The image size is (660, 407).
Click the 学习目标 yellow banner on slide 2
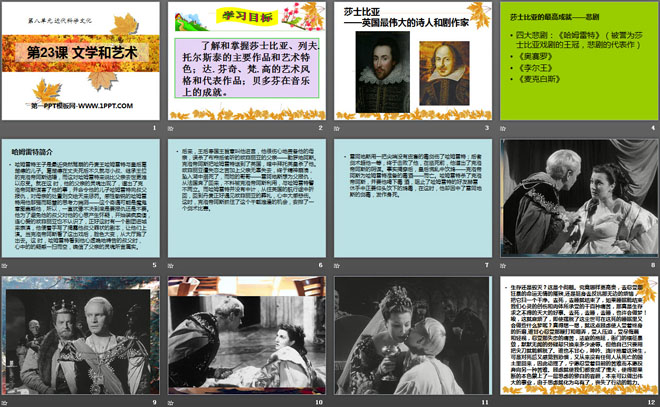(x=247, y=17)
